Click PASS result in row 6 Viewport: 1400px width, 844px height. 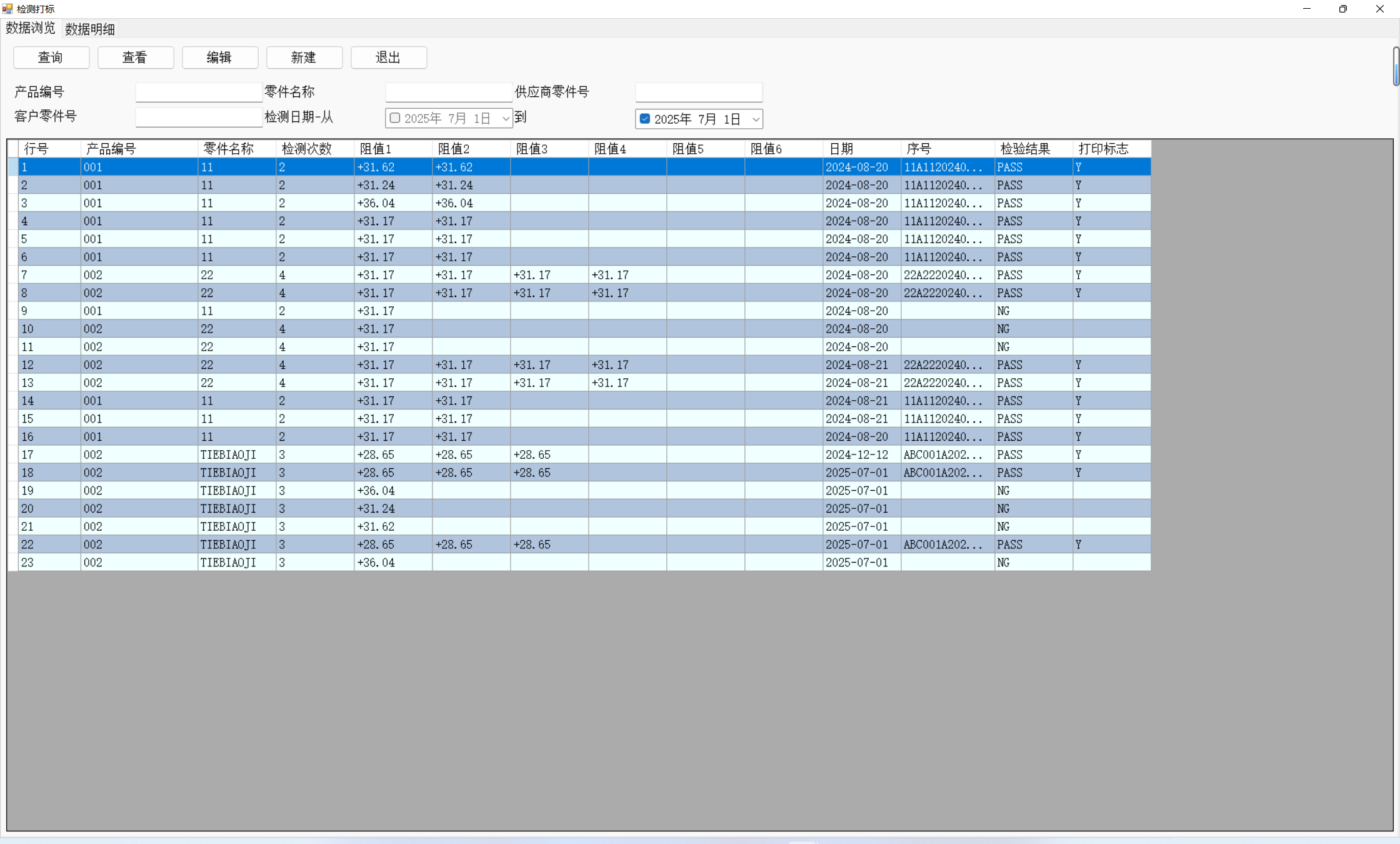1034,257
